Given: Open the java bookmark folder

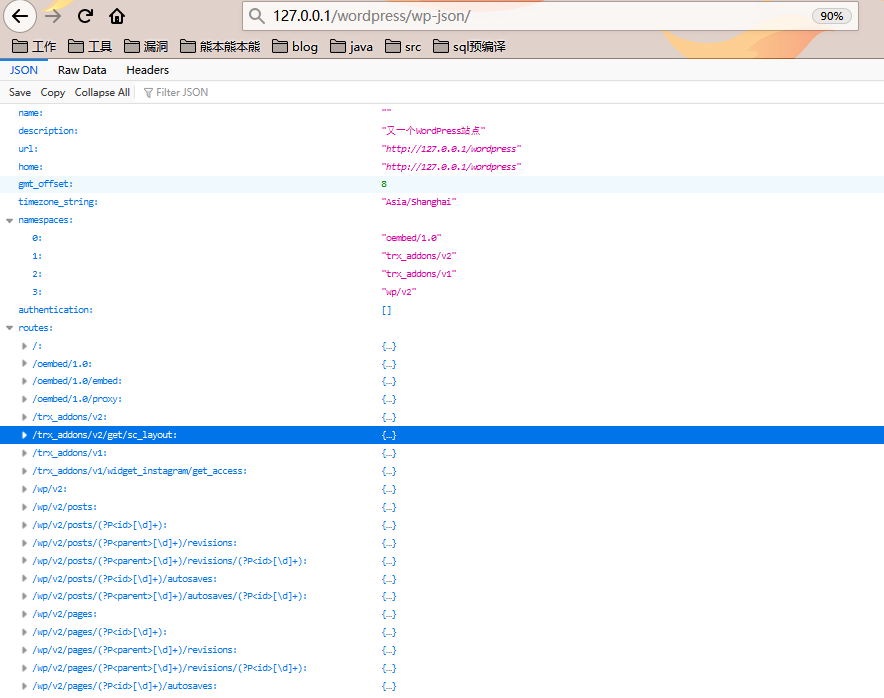Looking at the screenshot, I should 351,47.
